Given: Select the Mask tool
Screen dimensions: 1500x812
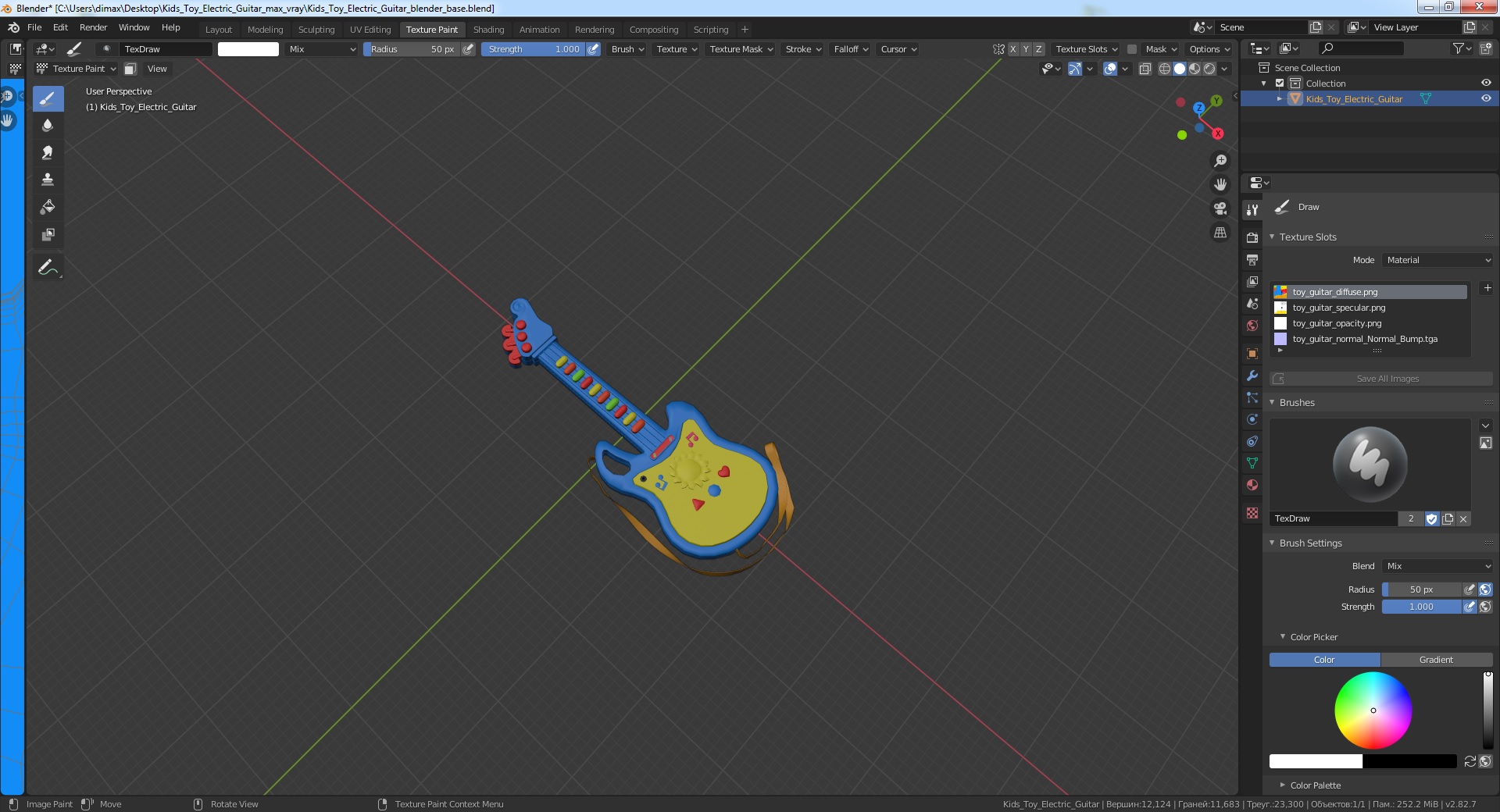Looking at the screenshot, I should point(48,234).
